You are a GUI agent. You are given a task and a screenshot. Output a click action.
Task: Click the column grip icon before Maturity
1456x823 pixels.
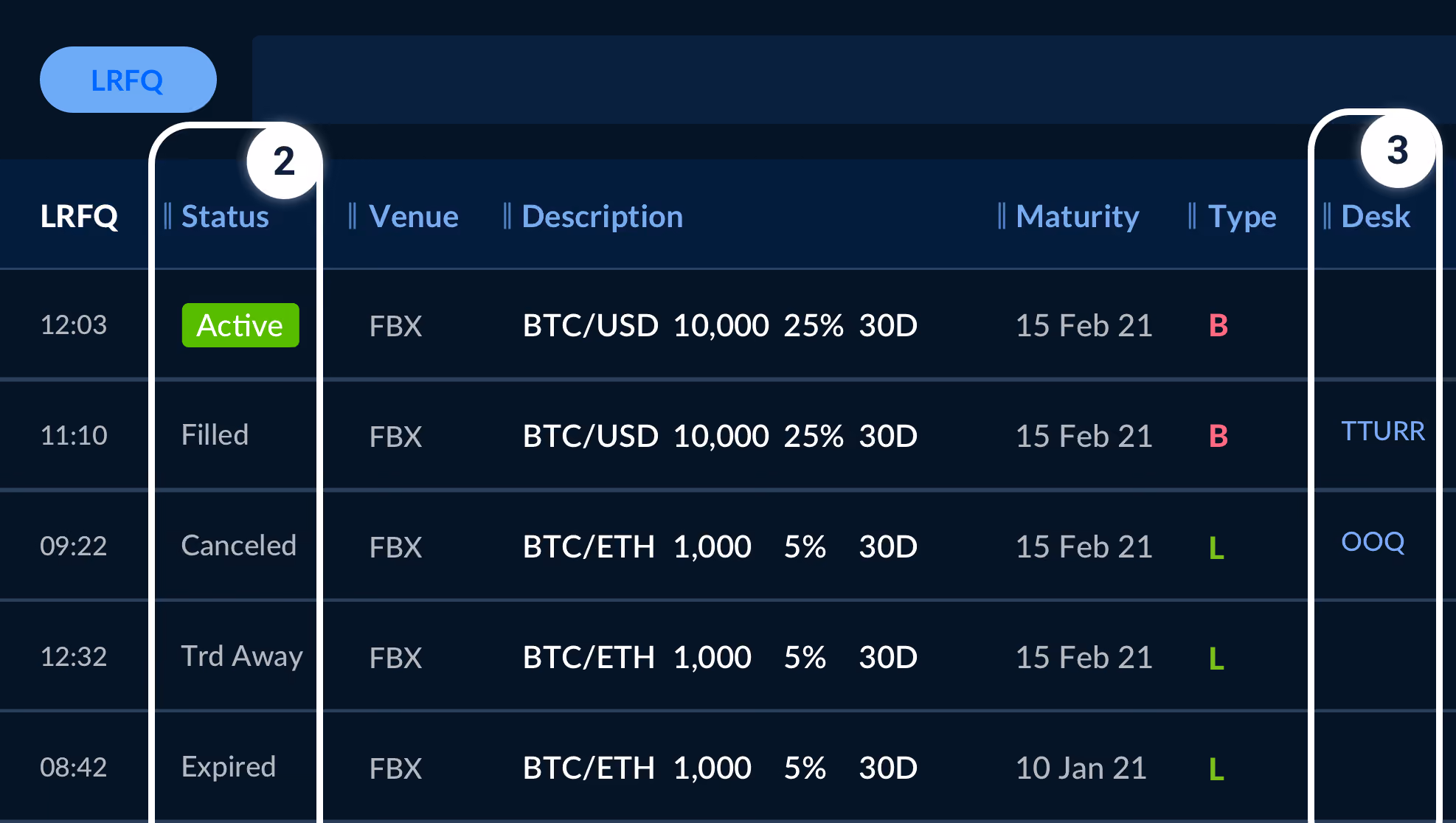click(x=1002, y=216)
